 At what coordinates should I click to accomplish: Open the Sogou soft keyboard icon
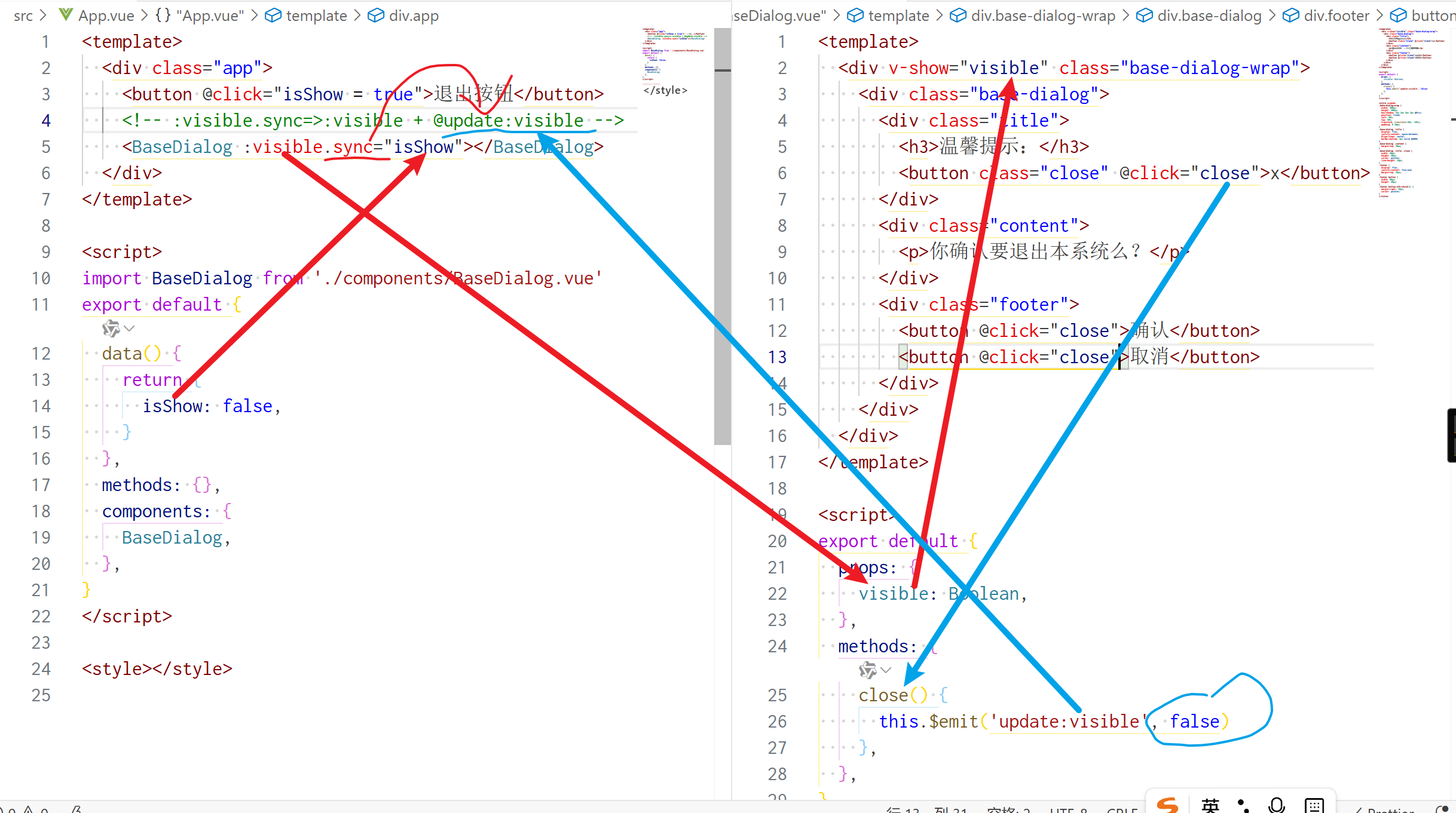pyautogui.click(x=1314, y=805)
